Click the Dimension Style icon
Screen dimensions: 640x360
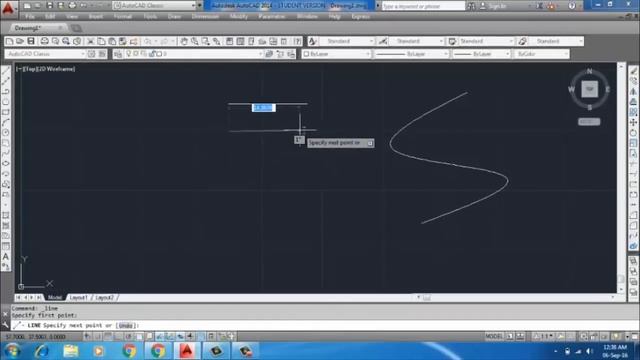[382, 41]
